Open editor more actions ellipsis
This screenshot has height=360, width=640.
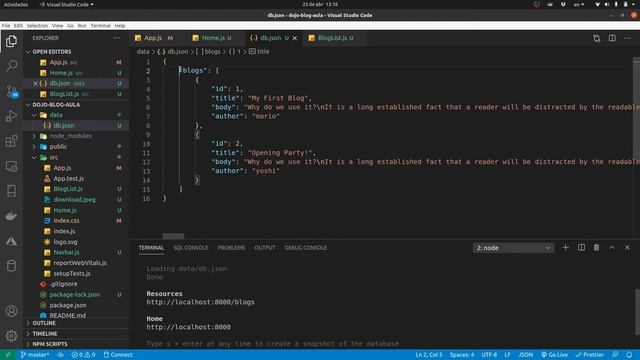tap(627, 38)
